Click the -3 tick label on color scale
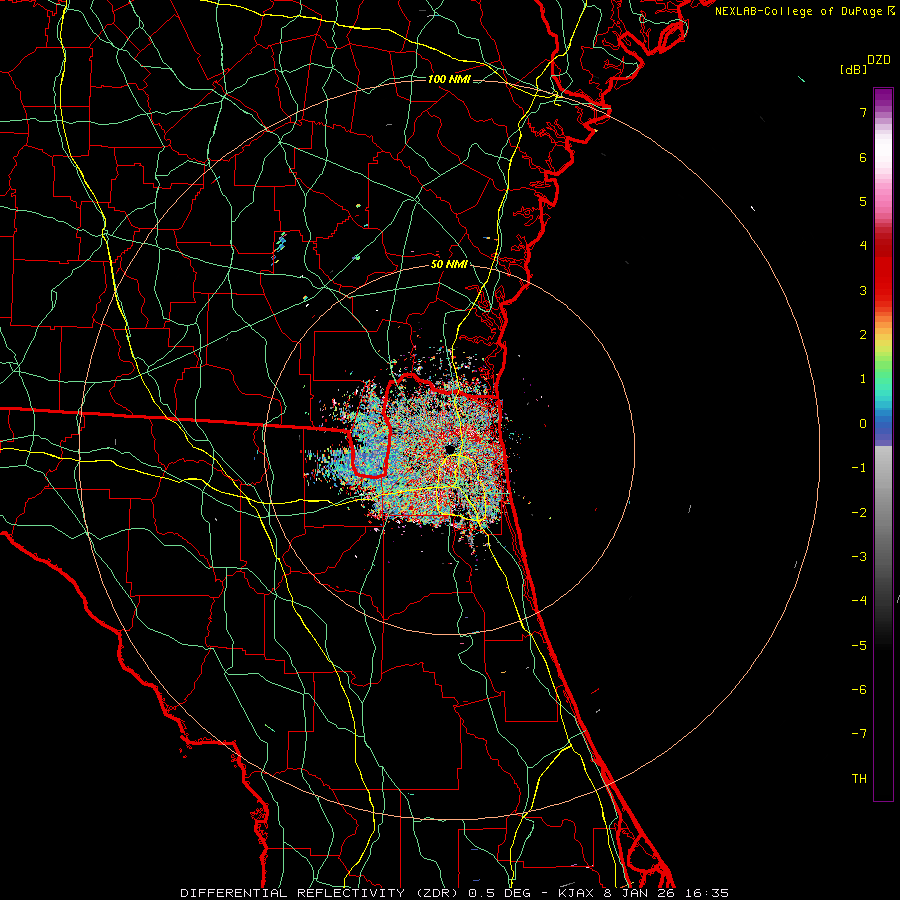Viewport: 900px width, 900px height. 859,557
